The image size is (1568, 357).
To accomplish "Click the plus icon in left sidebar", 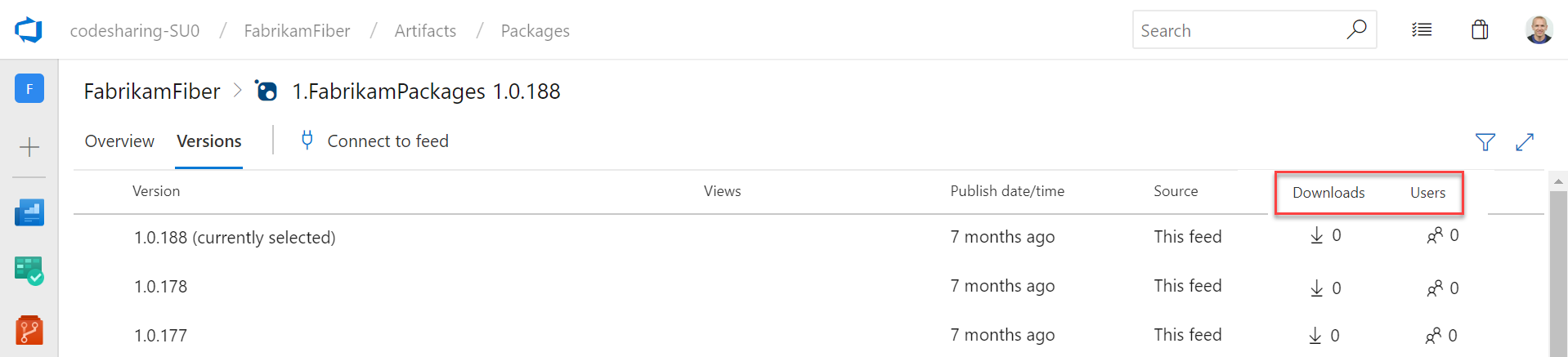I will click(29, 147).
